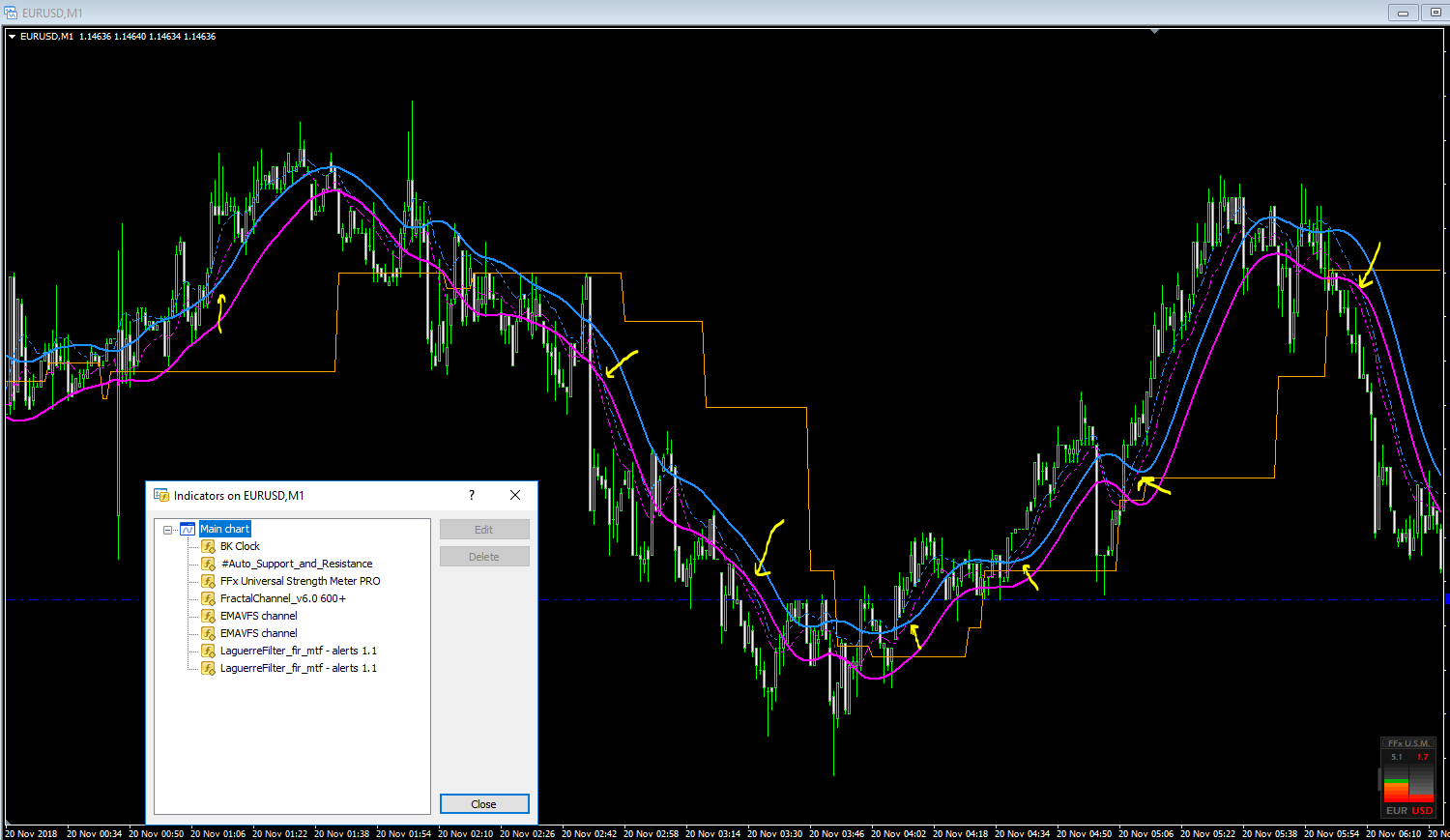Select the last LaguerreFilter_fir_mtf - alerts 1.1 entry
This screenshot has height=840, width=1450.
tap(298, 668)
